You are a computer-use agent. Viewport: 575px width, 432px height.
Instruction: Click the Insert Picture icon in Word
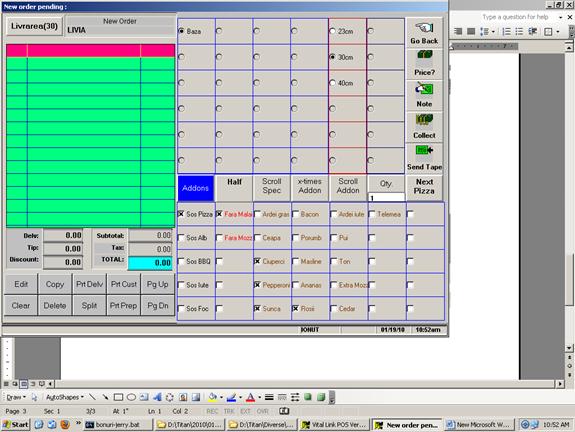[x=196, y=397]
